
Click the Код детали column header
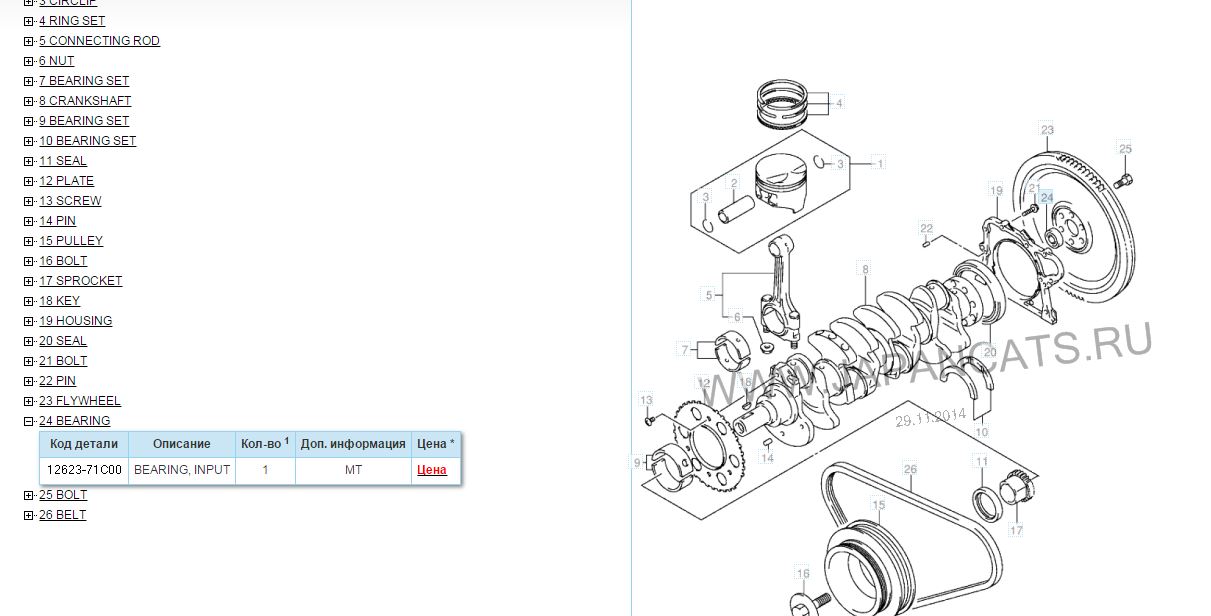[84, 444]
